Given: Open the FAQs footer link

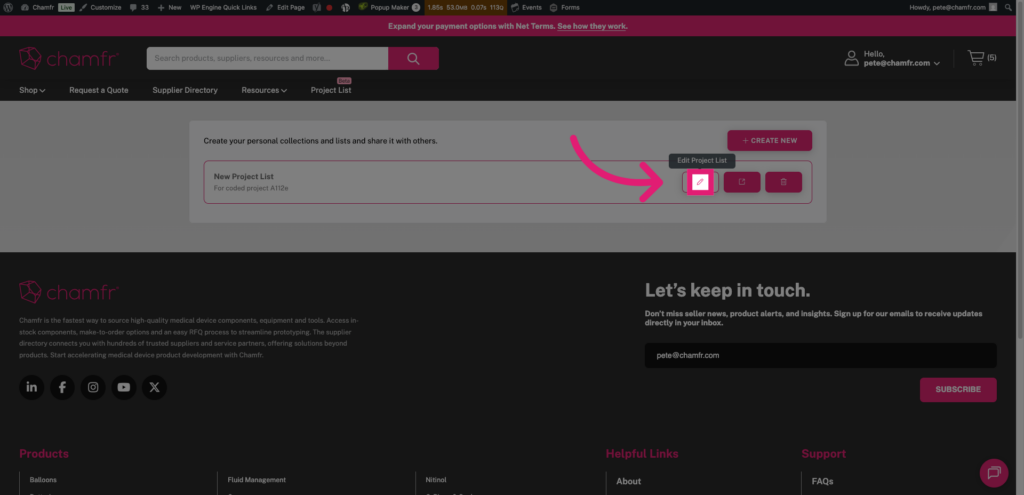Looking at the screenshot, I should click(822, 481).
